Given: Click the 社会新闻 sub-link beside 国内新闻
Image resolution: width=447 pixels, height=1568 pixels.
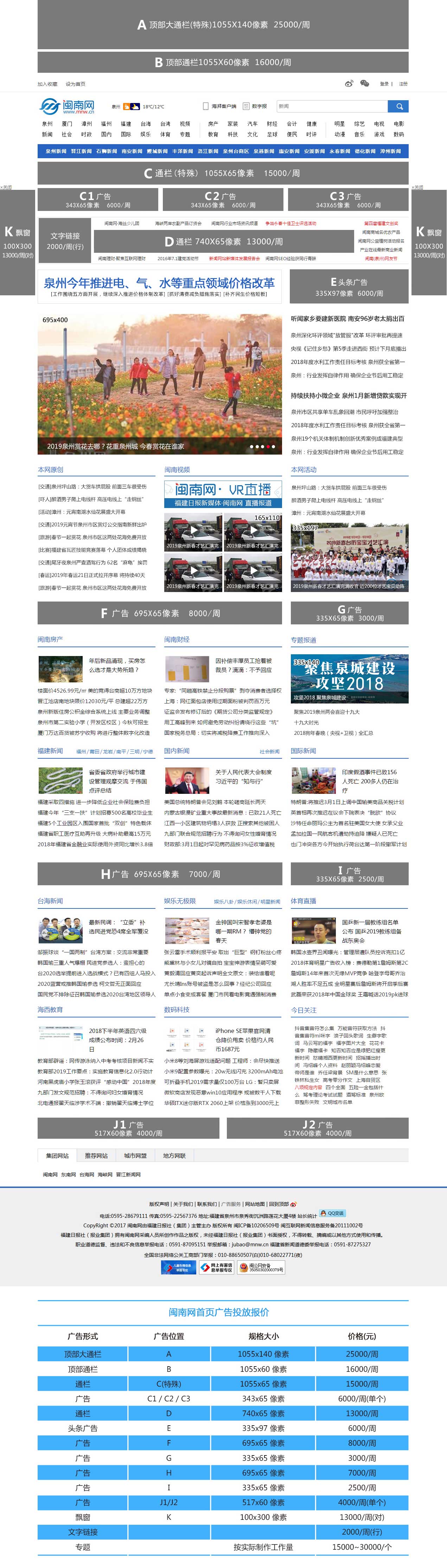Looking at the screenshot, I should click(270, 752).
